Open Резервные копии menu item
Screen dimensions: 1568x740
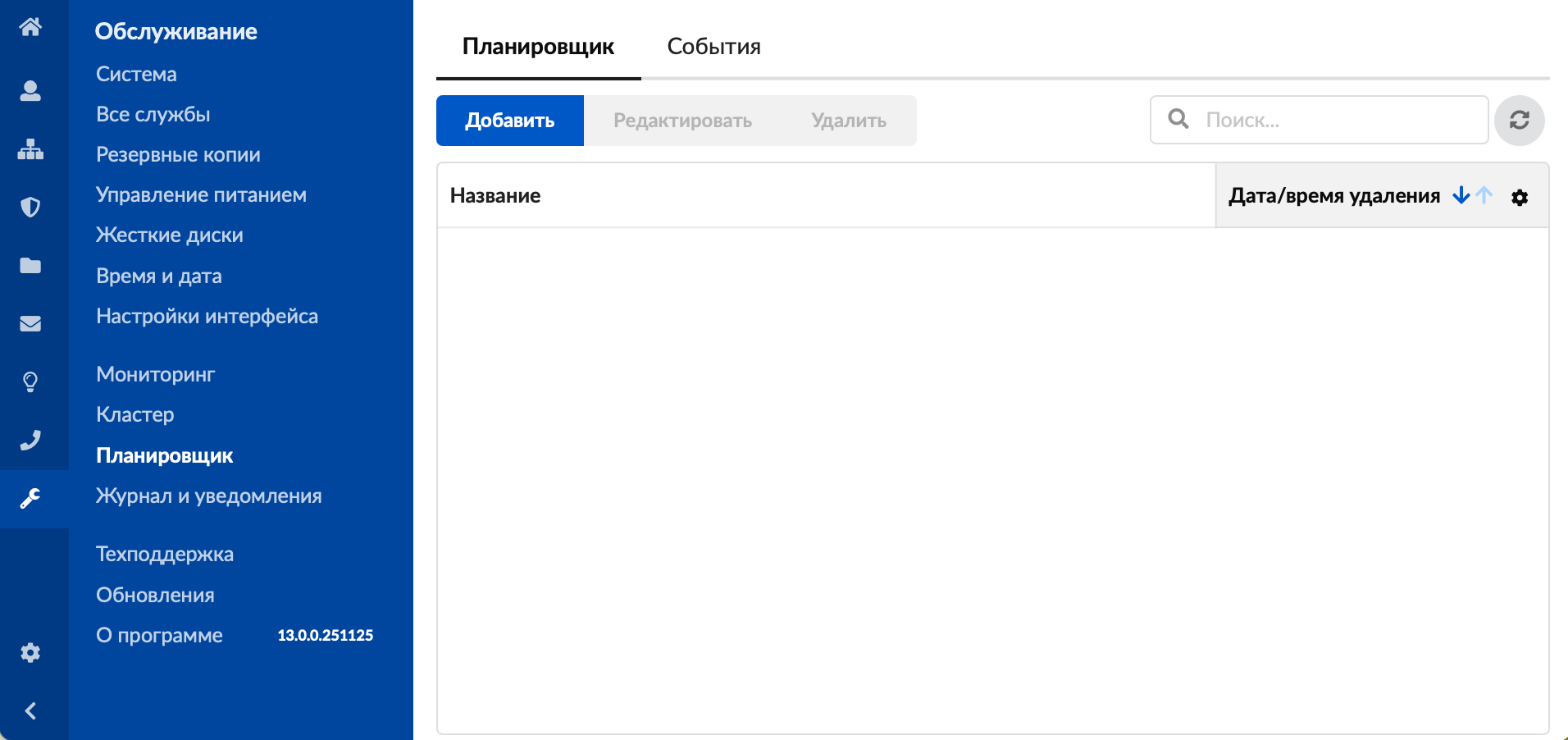(178, 154)
